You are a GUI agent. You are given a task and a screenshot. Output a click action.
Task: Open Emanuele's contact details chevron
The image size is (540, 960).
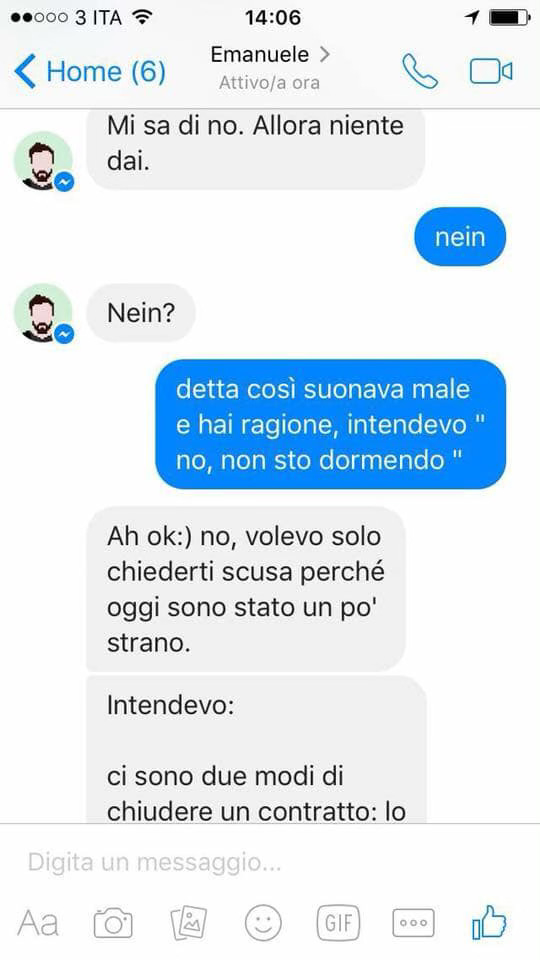[324, 54]
